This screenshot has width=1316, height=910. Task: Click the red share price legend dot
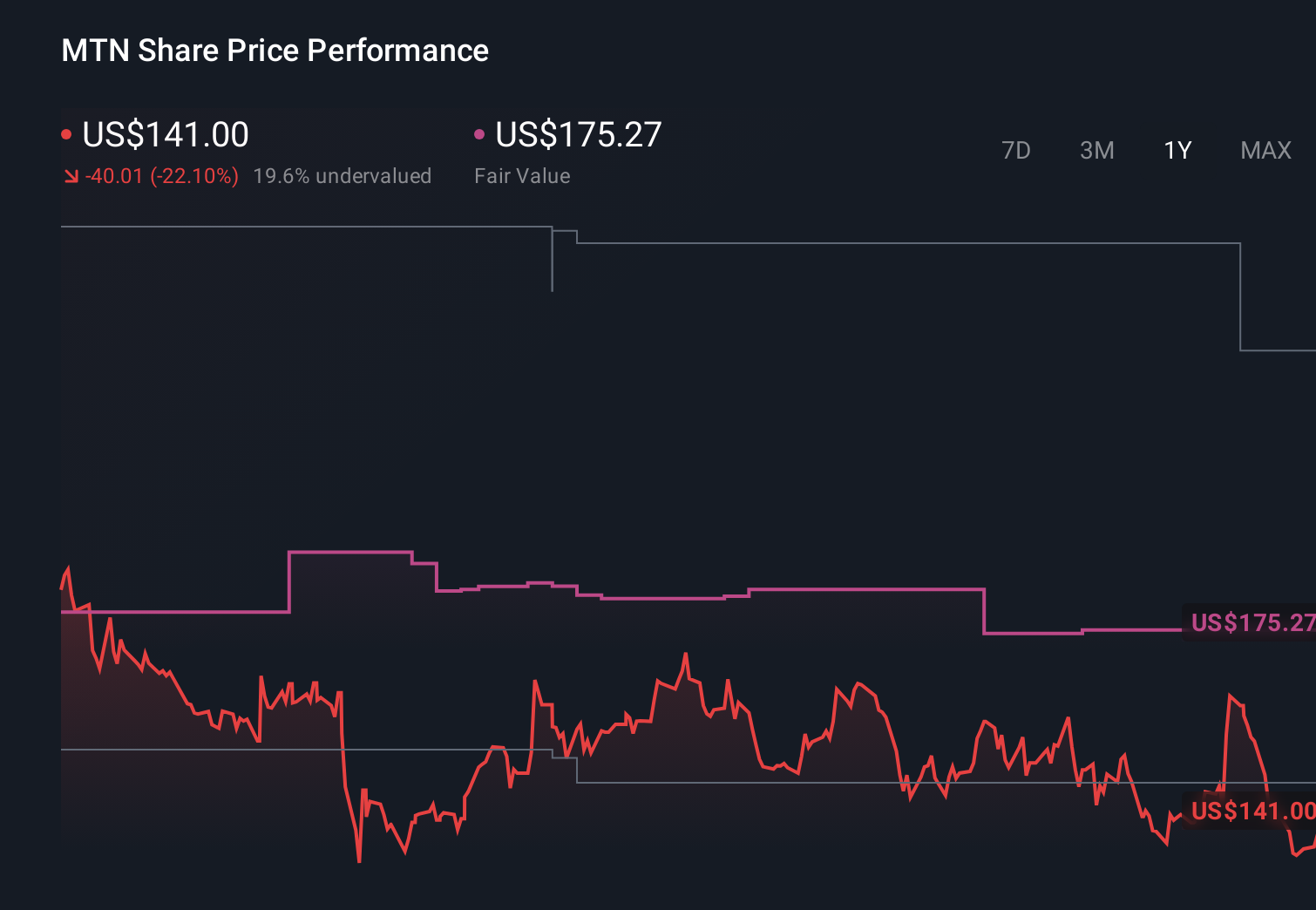pos(66,135)
